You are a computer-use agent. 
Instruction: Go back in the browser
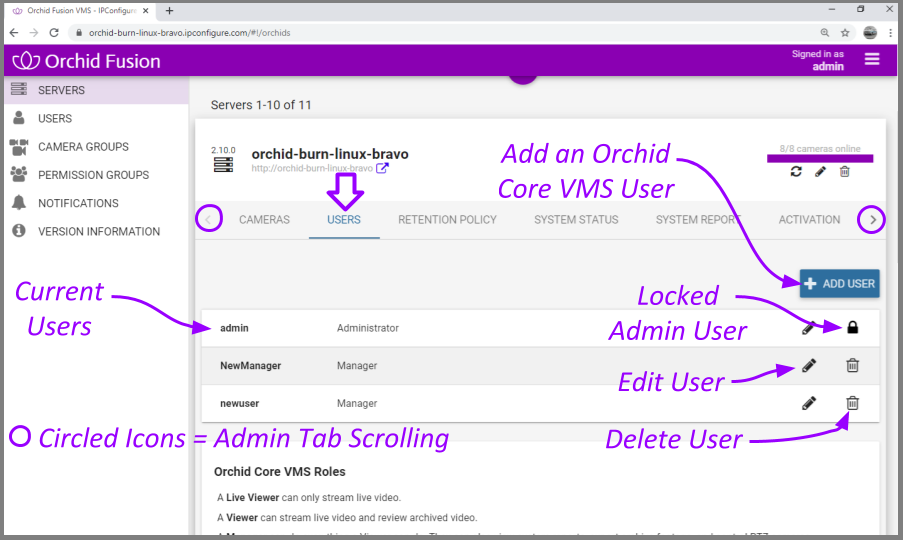[14, 33]
